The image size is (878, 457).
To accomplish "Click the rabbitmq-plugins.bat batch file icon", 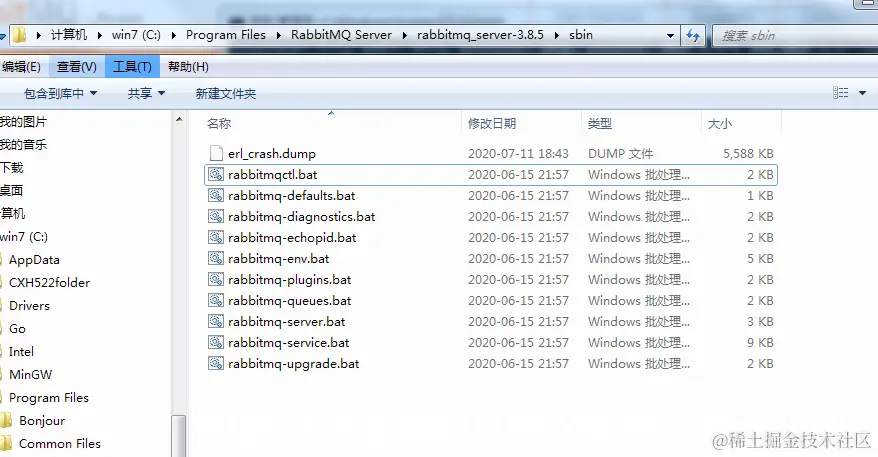I will [216, 279].
